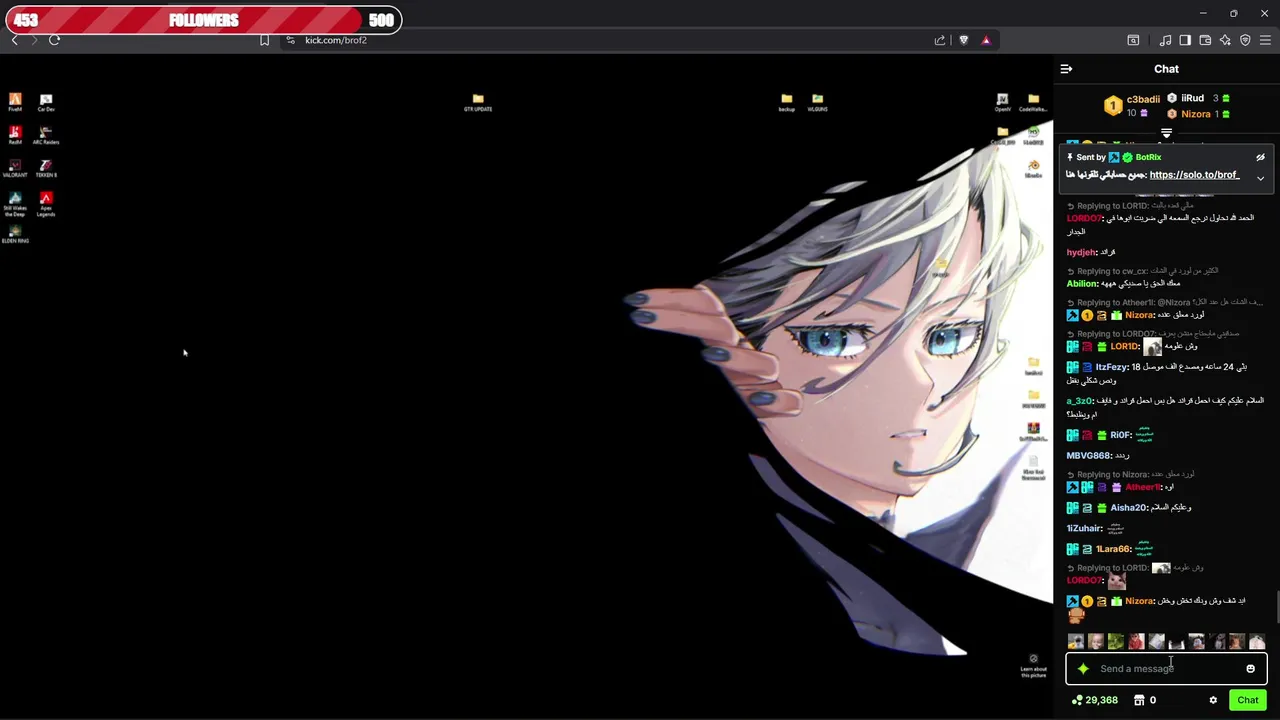The image size is (1280, 720).
Task: Click the chat scrollbar thumb
Action: point(1276,607)
